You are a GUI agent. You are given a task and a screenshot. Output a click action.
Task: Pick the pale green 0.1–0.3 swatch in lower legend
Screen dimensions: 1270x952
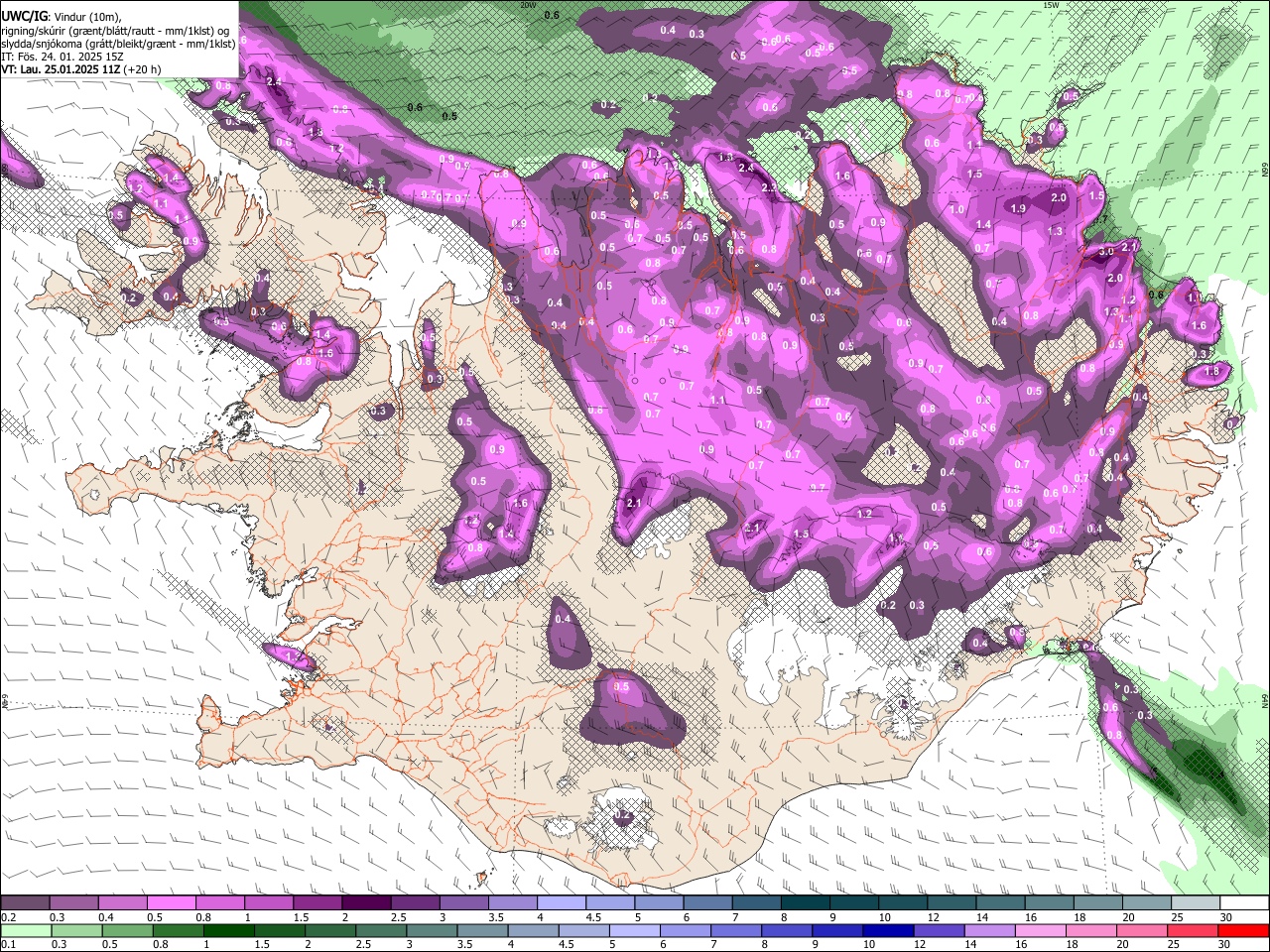(27, 930)
